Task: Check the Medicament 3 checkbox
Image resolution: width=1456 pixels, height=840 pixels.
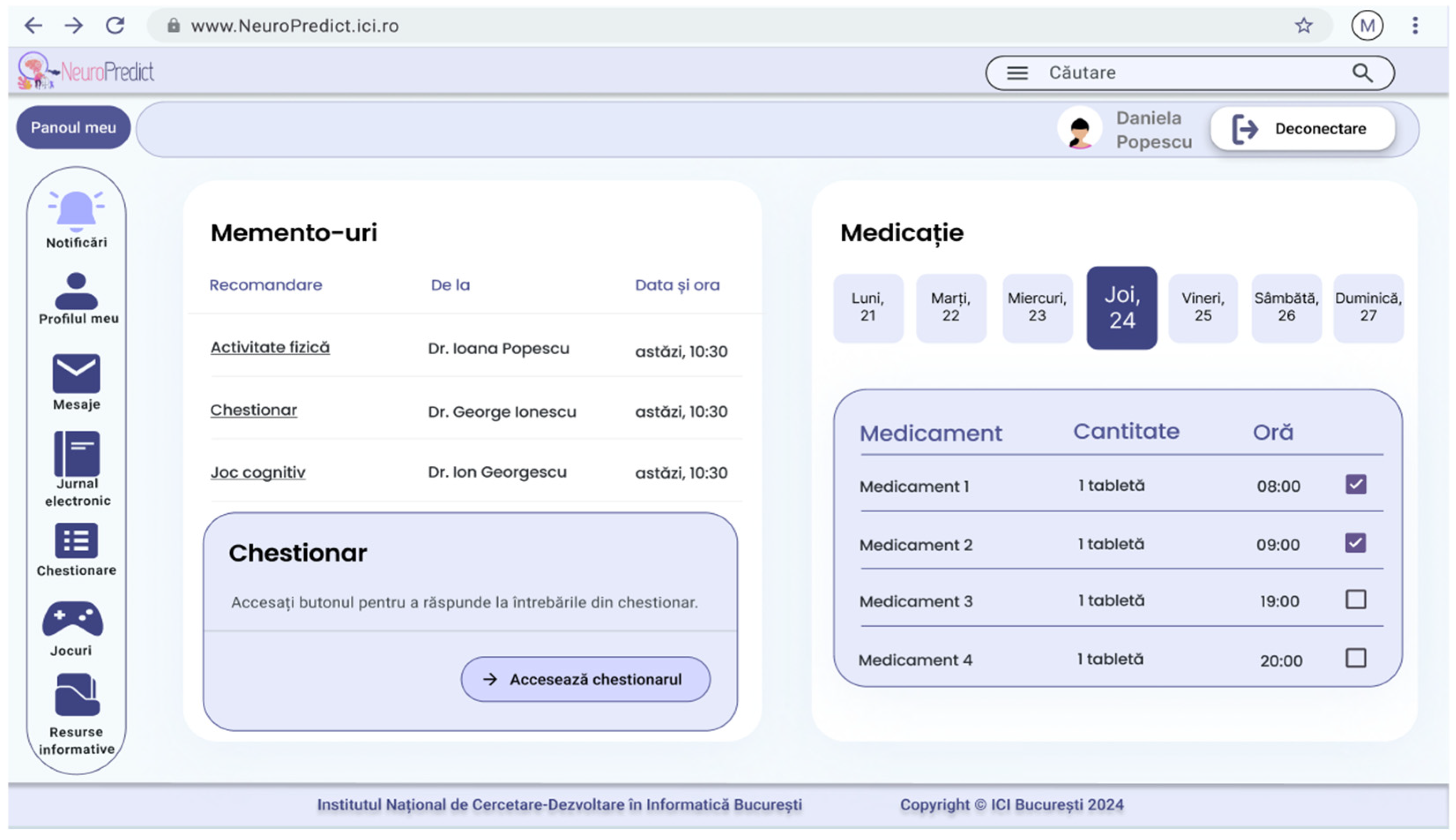Action: tap(1356, 600)
